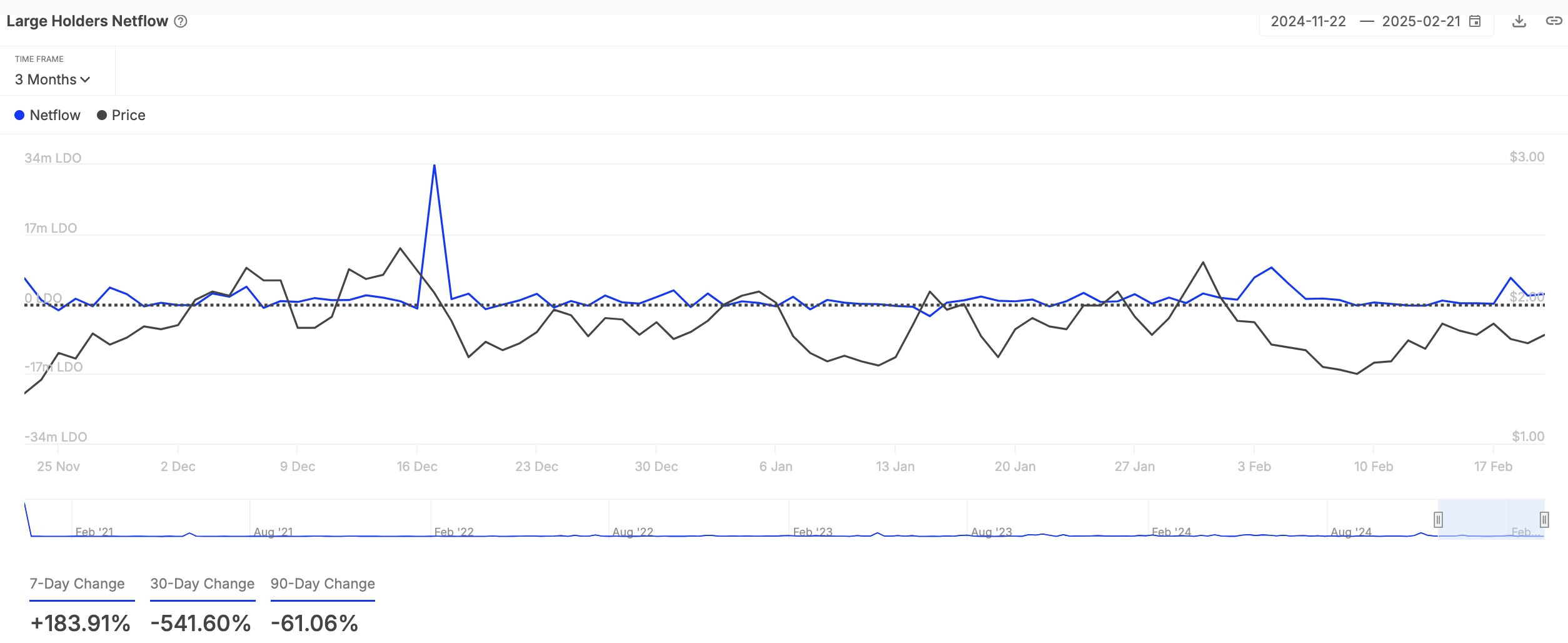The height and width of the screenshot is (643, 1568).
Task: Click the help icon beside Large Holders Netflow
Action: pos(181,21)
